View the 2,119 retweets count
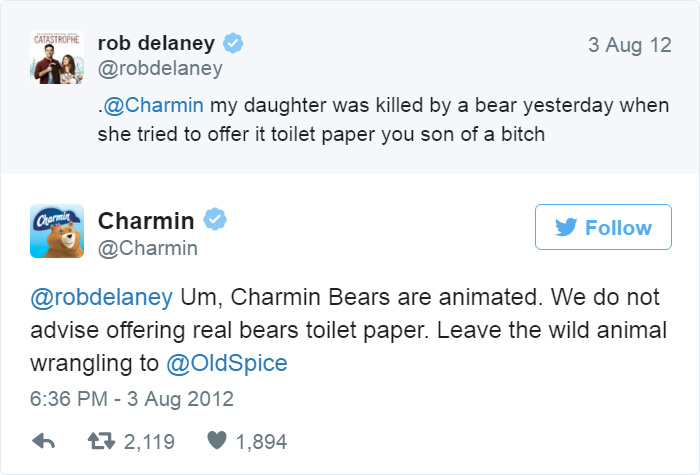Image resolution: width=700 pixels, height=475 pixels. coord(149,442)
